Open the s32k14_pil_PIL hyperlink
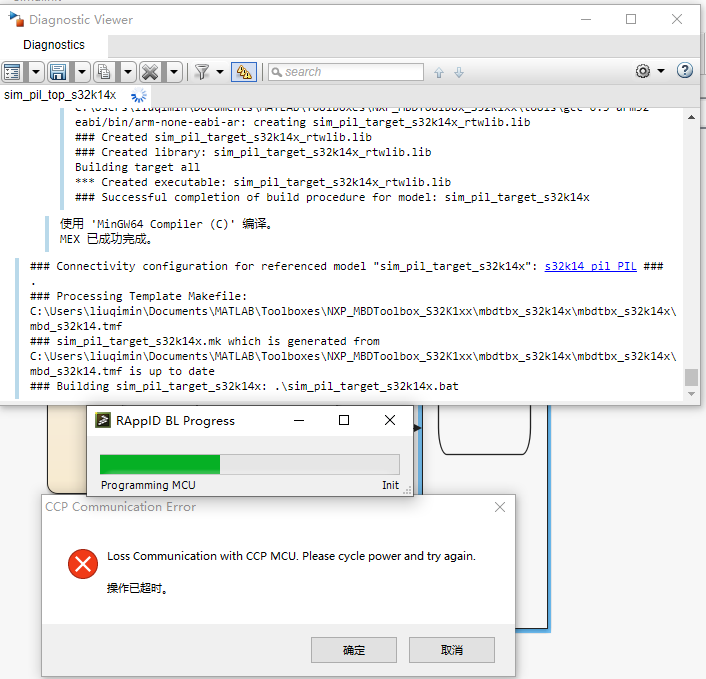 (x=591, y=266)
